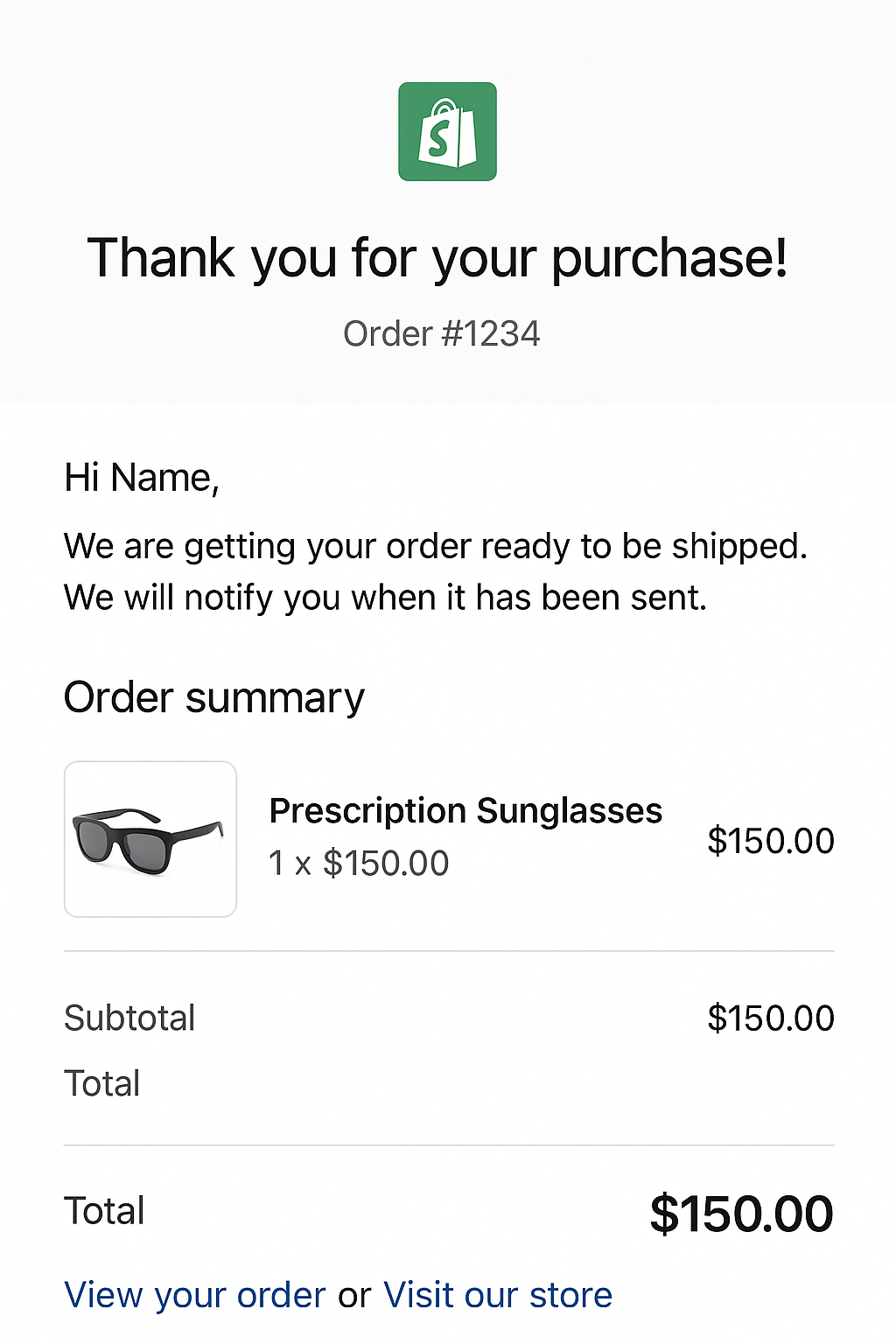
Task: Click the order ready to be shipped sentence
Action: (435, 546)
